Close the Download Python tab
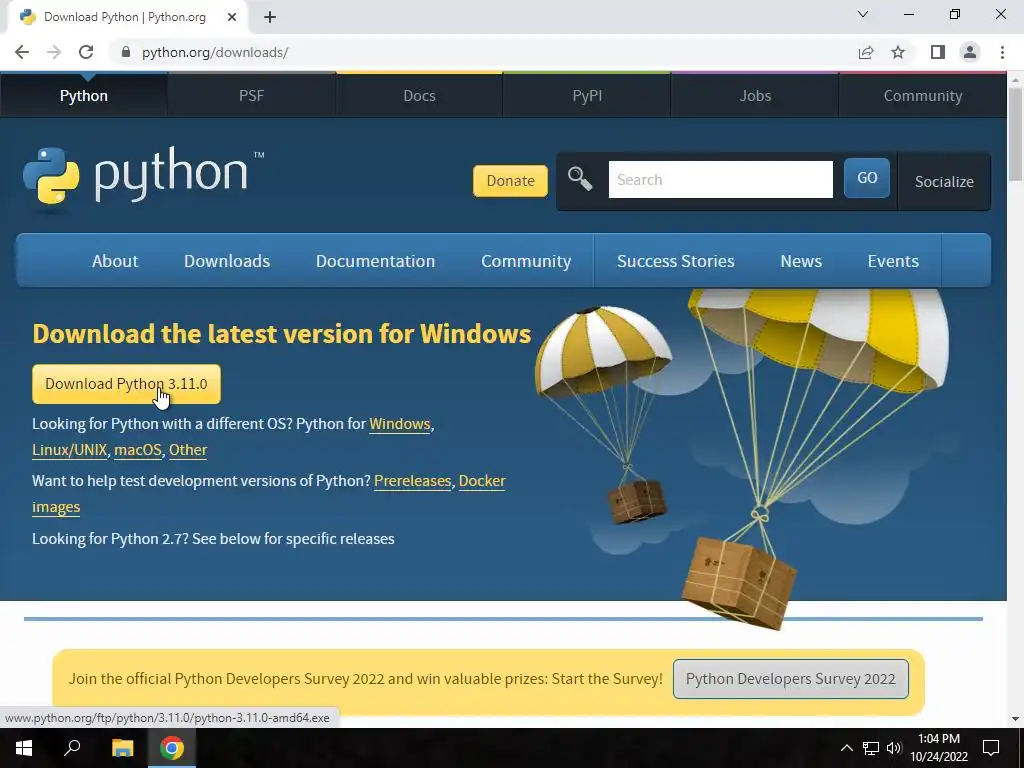The width and height of the screenshot is (1024, 768). [x=232, y=17]
